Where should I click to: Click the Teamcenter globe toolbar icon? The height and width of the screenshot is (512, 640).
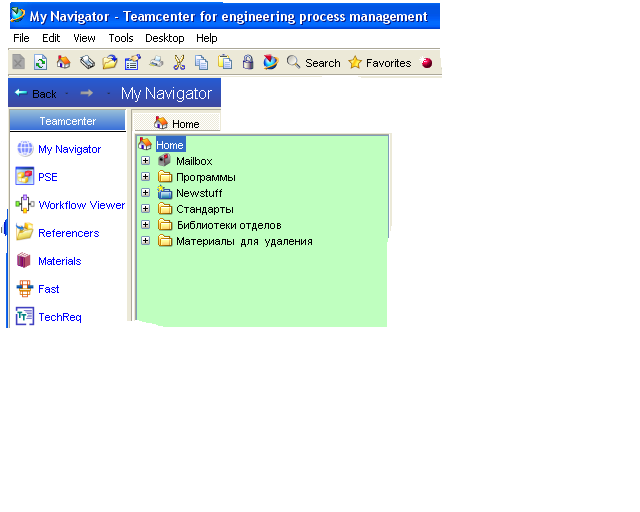pos(270,62)
